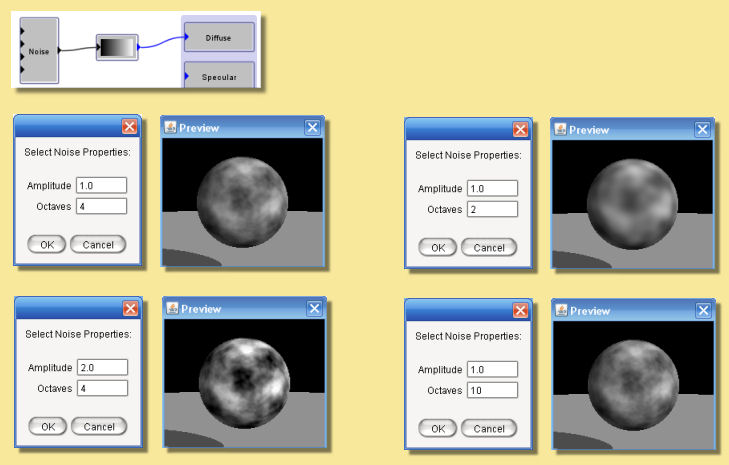Focus the Octaves field showing 2

(x=492, y=209)
